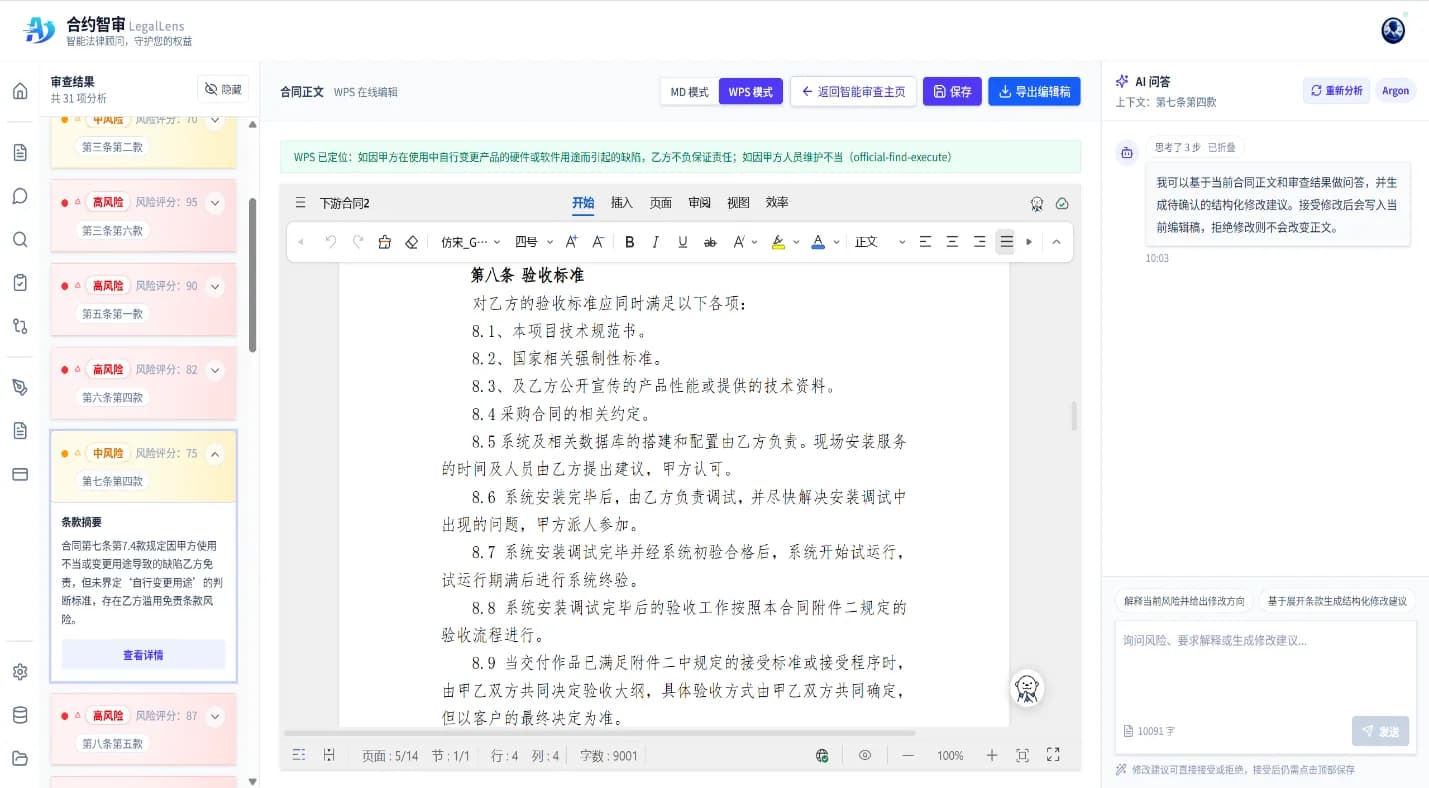This screenshot has width=1429, height=788.
Task: Align text left in toolbar
Action: [925, 242]
